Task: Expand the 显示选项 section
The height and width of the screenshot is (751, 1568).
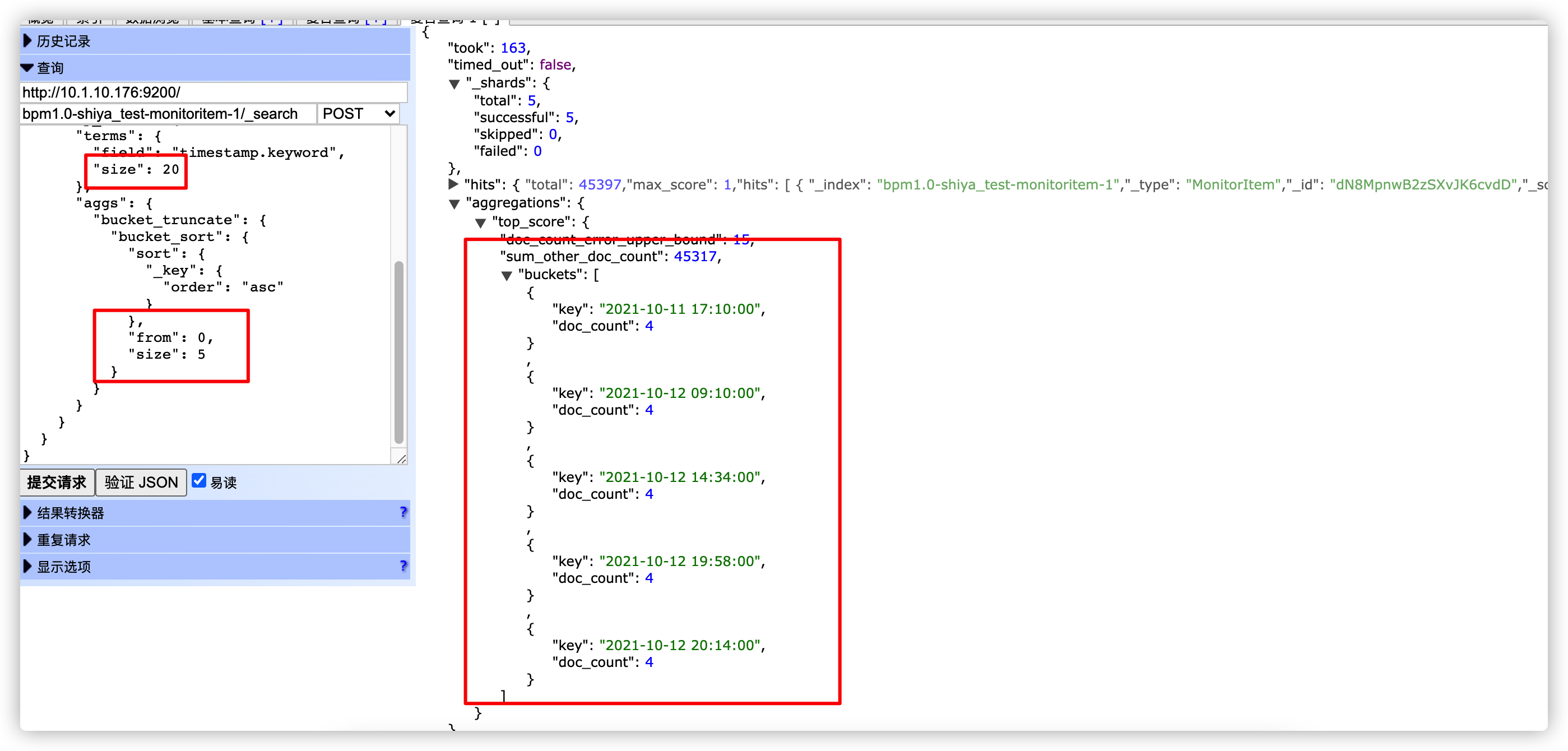Action: click(63, 567)
